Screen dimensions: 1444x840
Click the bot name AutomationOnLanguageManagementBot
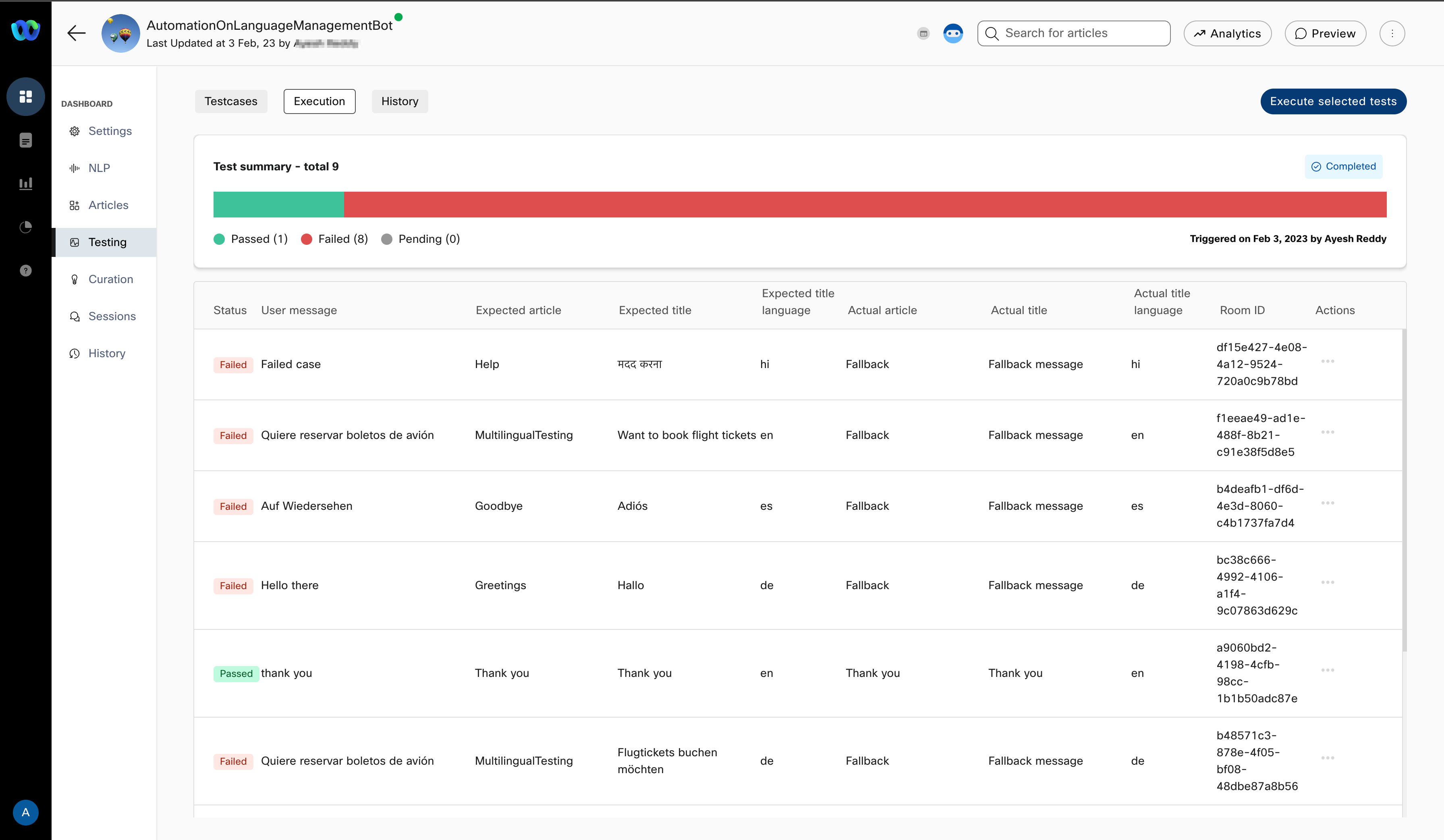click(269, 25)
